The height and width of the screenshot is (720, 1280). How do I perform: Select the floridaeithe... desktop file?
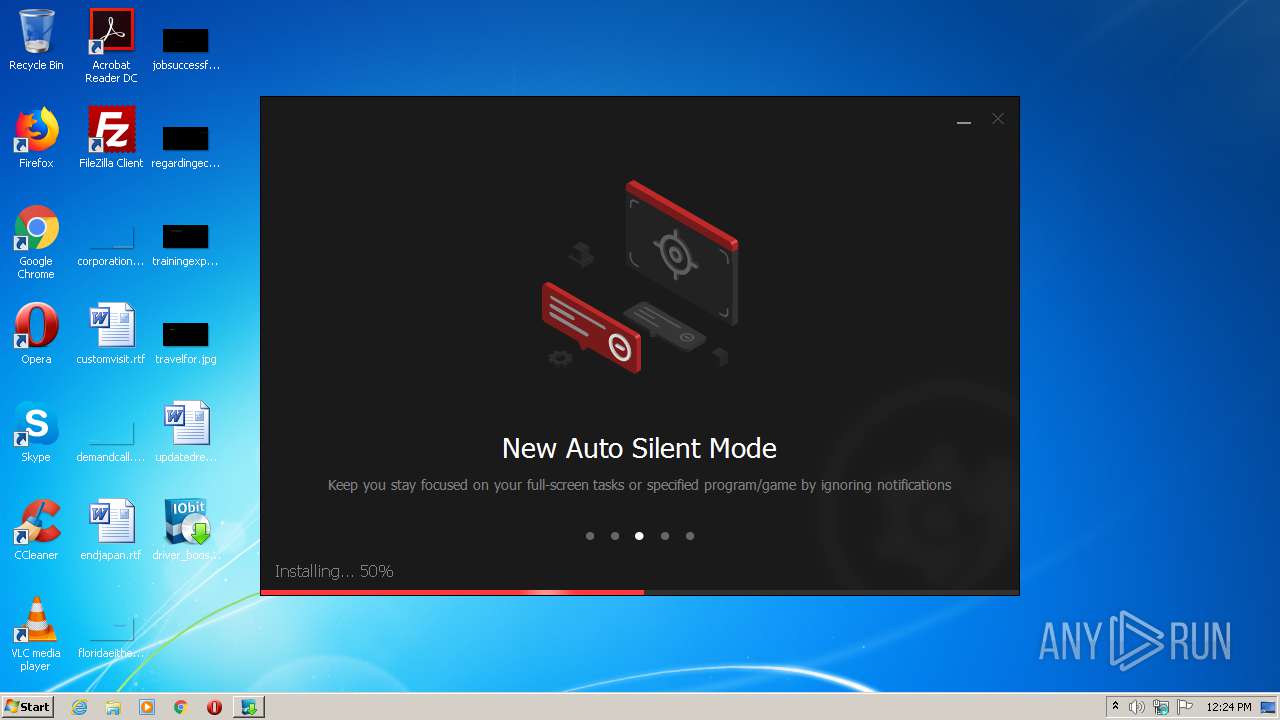111,638
